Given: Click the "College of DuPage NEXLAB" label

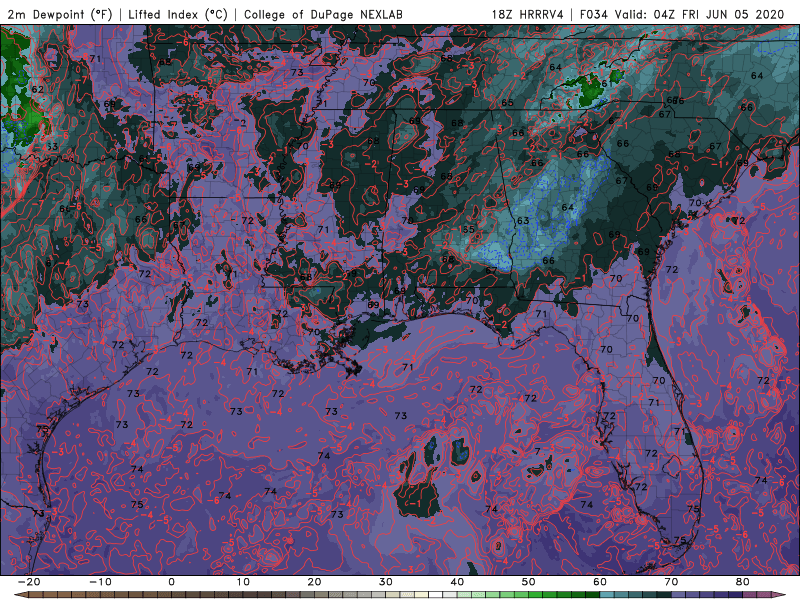Looking at the screenshot, I should pyautogui.click(x=323, y=14).
